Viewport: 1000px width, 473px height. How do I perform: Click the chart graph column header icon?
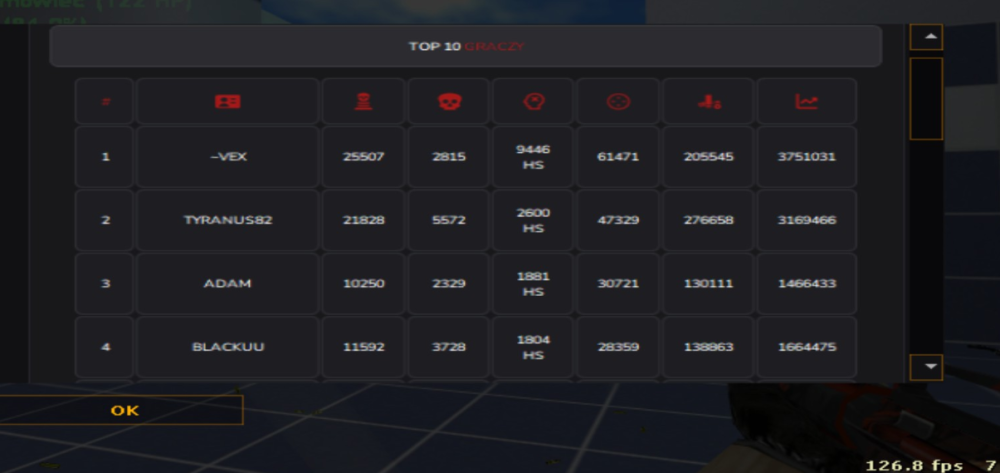click(x=806, y=101)
